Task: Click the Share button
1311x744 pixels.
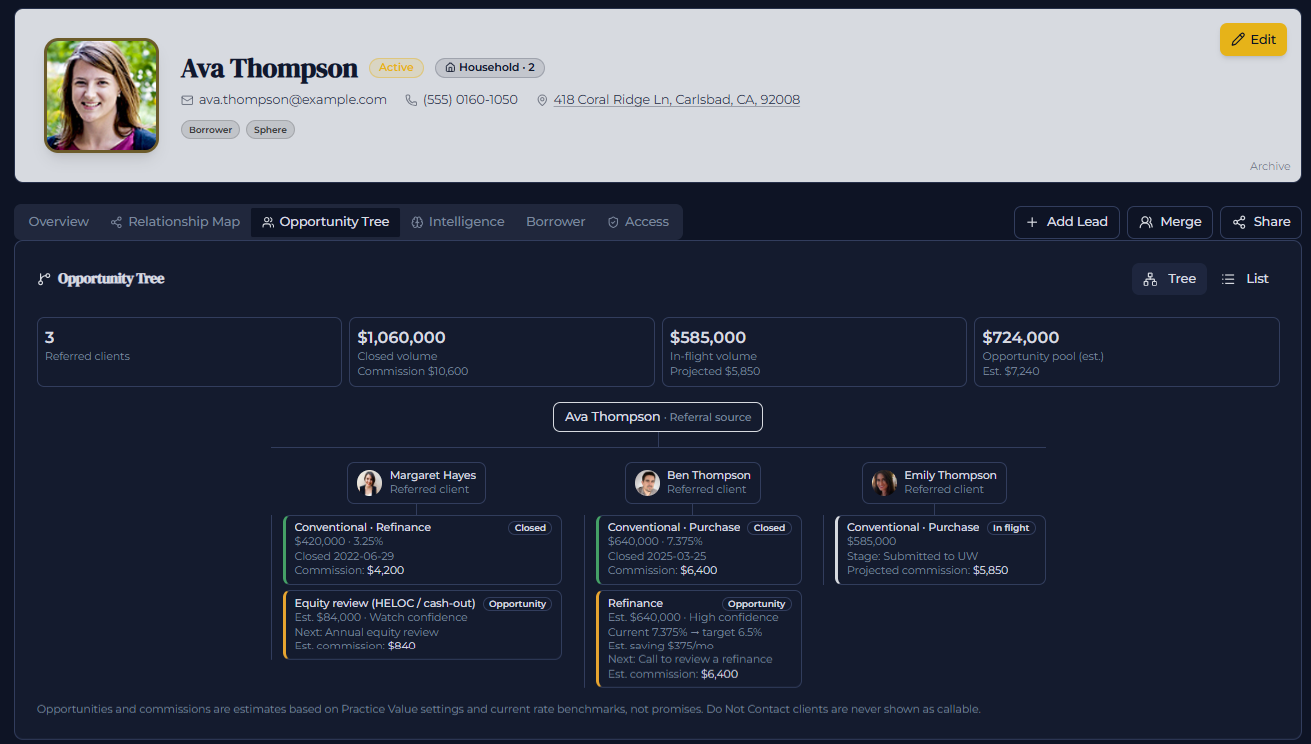Action: pos(1261,222)
